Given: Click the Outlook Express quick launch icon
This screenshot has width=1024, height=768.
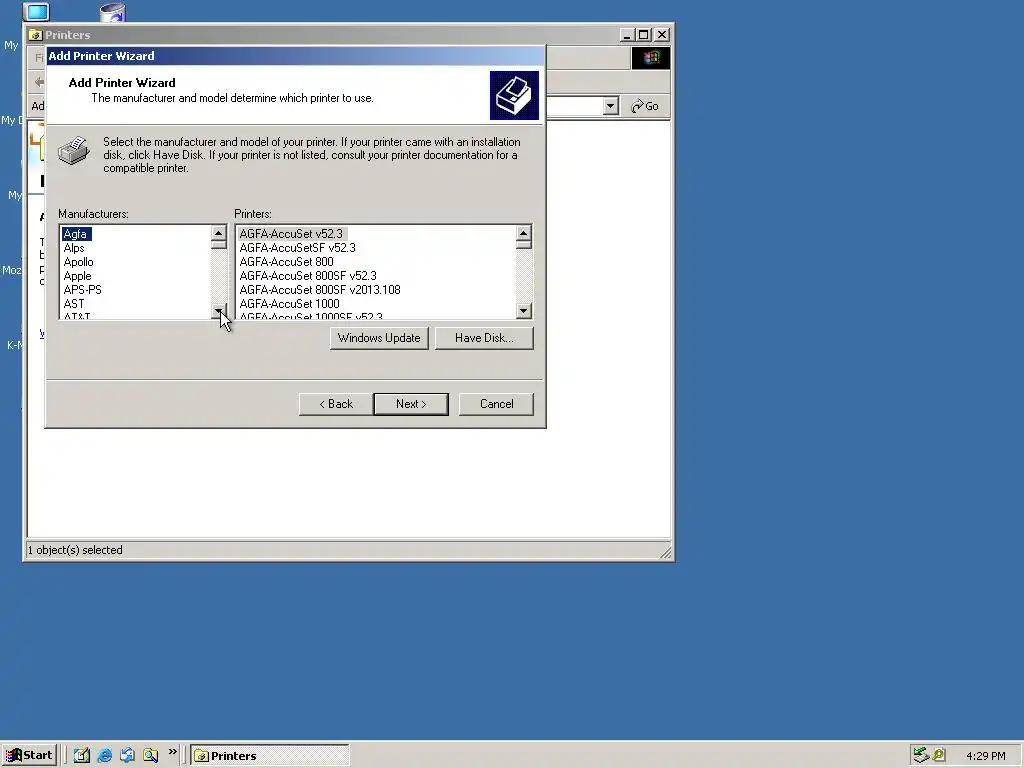Looking at the screenshot, I should (x=127, y=755).
